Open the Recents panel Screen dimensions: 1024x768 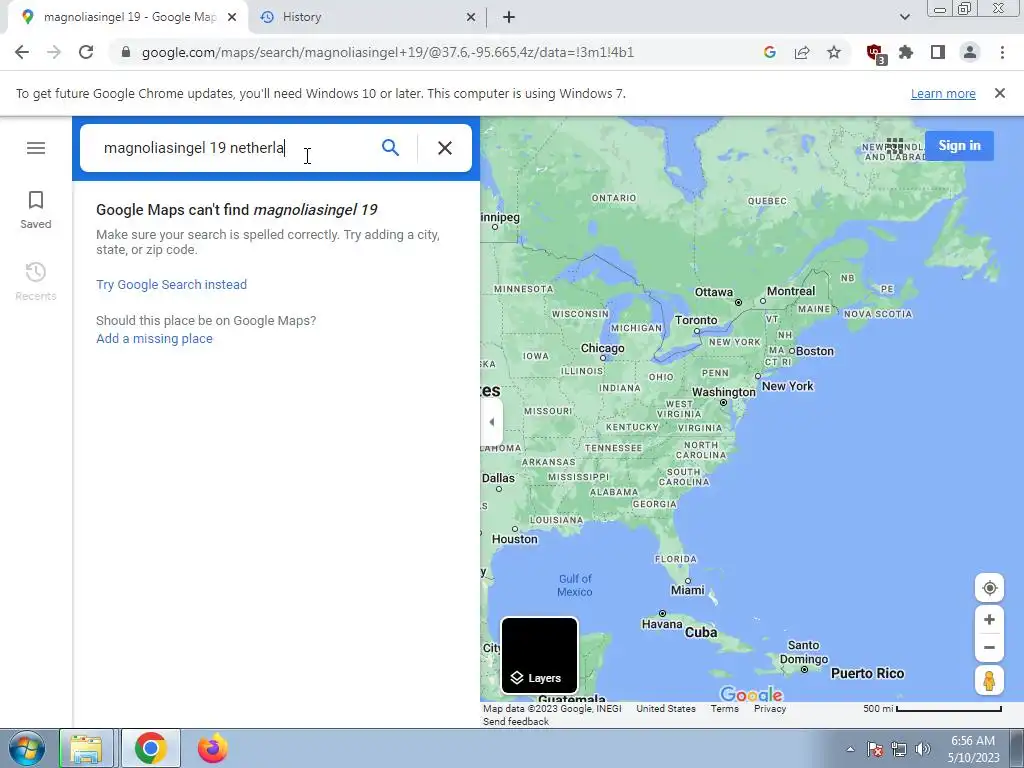pos(36,281)
